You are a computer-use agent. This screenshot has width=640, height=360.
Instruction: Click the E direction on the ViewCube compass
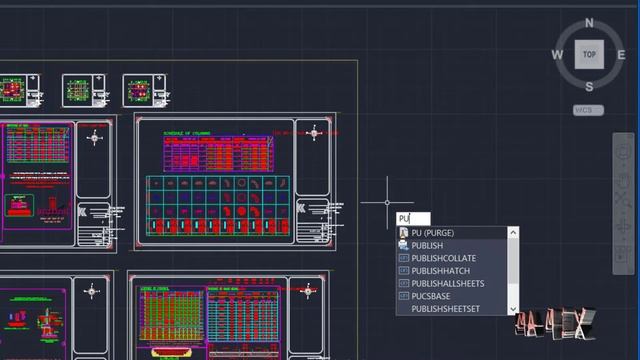click(x=621, y=55)
